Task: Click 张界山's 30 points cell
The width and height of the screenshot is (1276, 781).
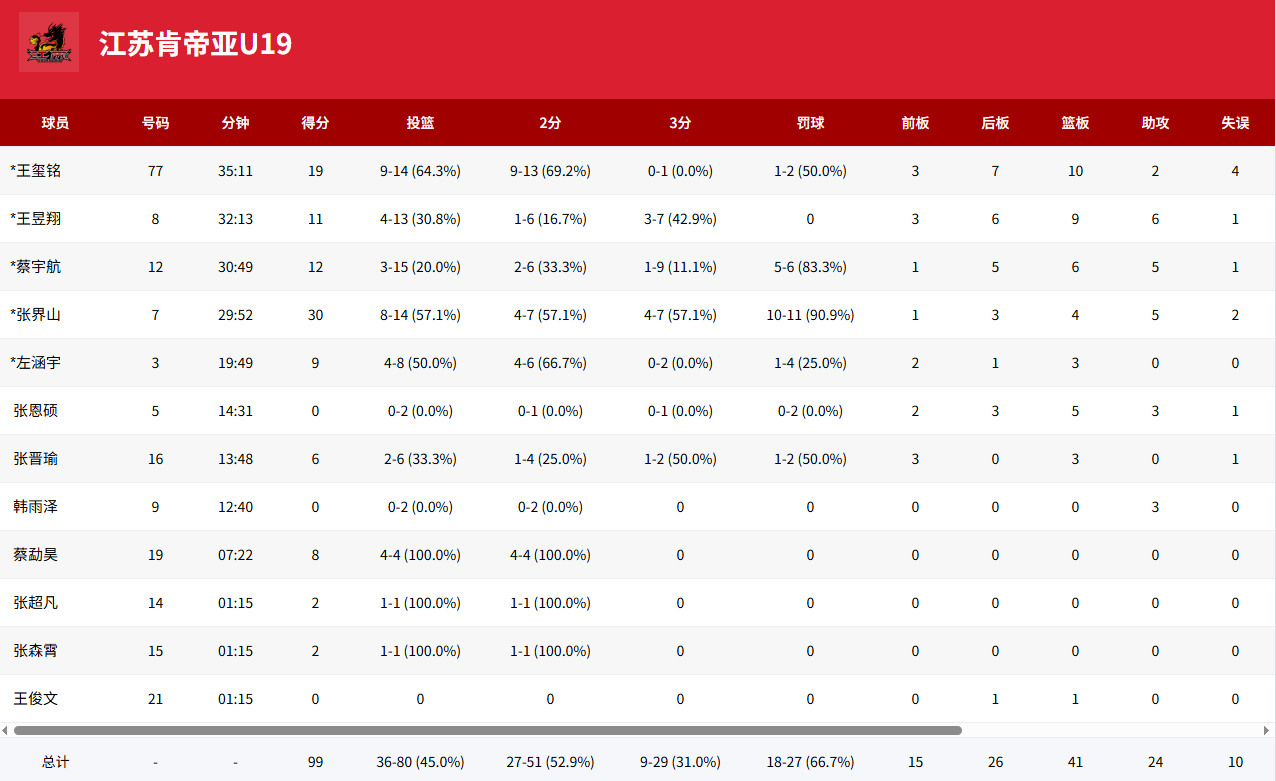Action: [315, 315]
